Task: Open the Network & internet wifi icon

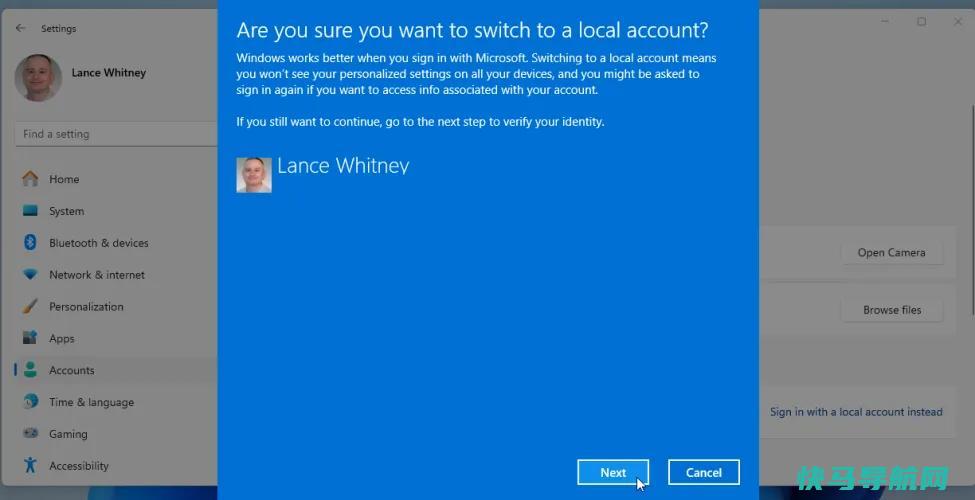Action: (30, 274)
